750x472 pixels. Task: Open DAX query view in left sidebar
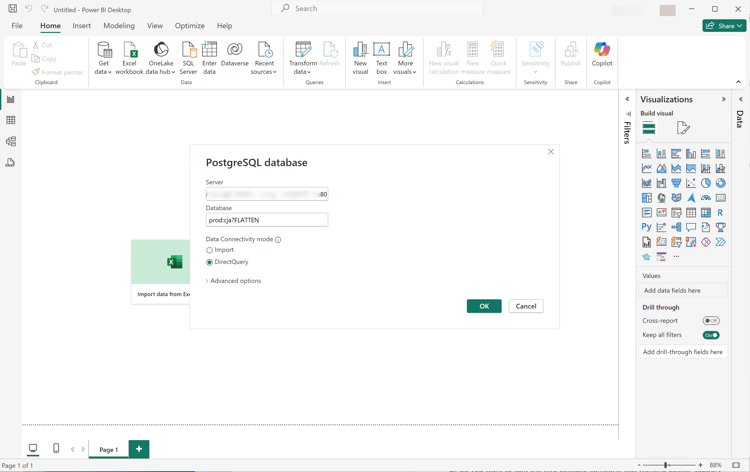[x=11, y=163]
